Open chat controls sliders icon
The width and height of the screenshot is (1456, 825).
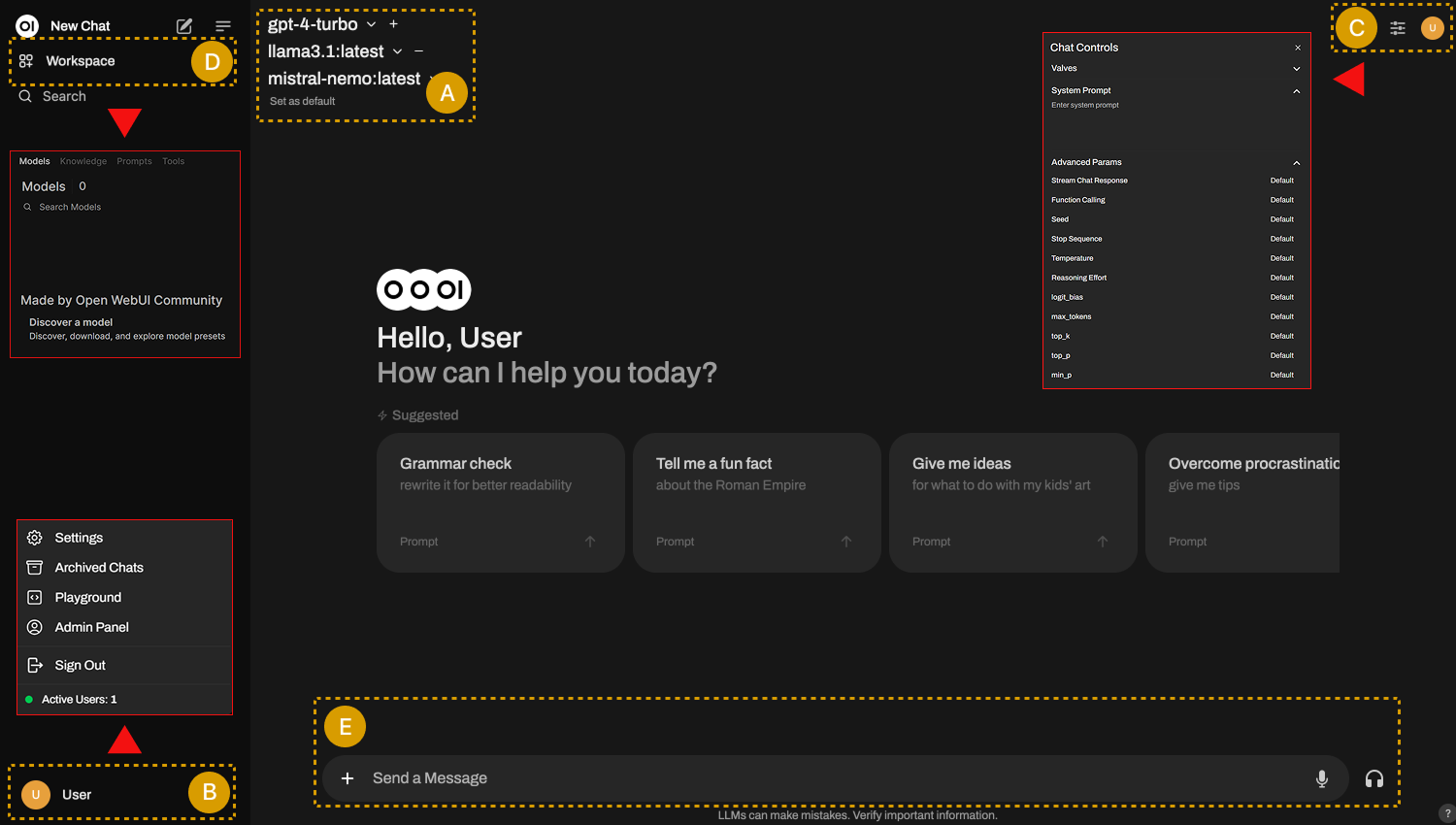(x=1398, y=28)
